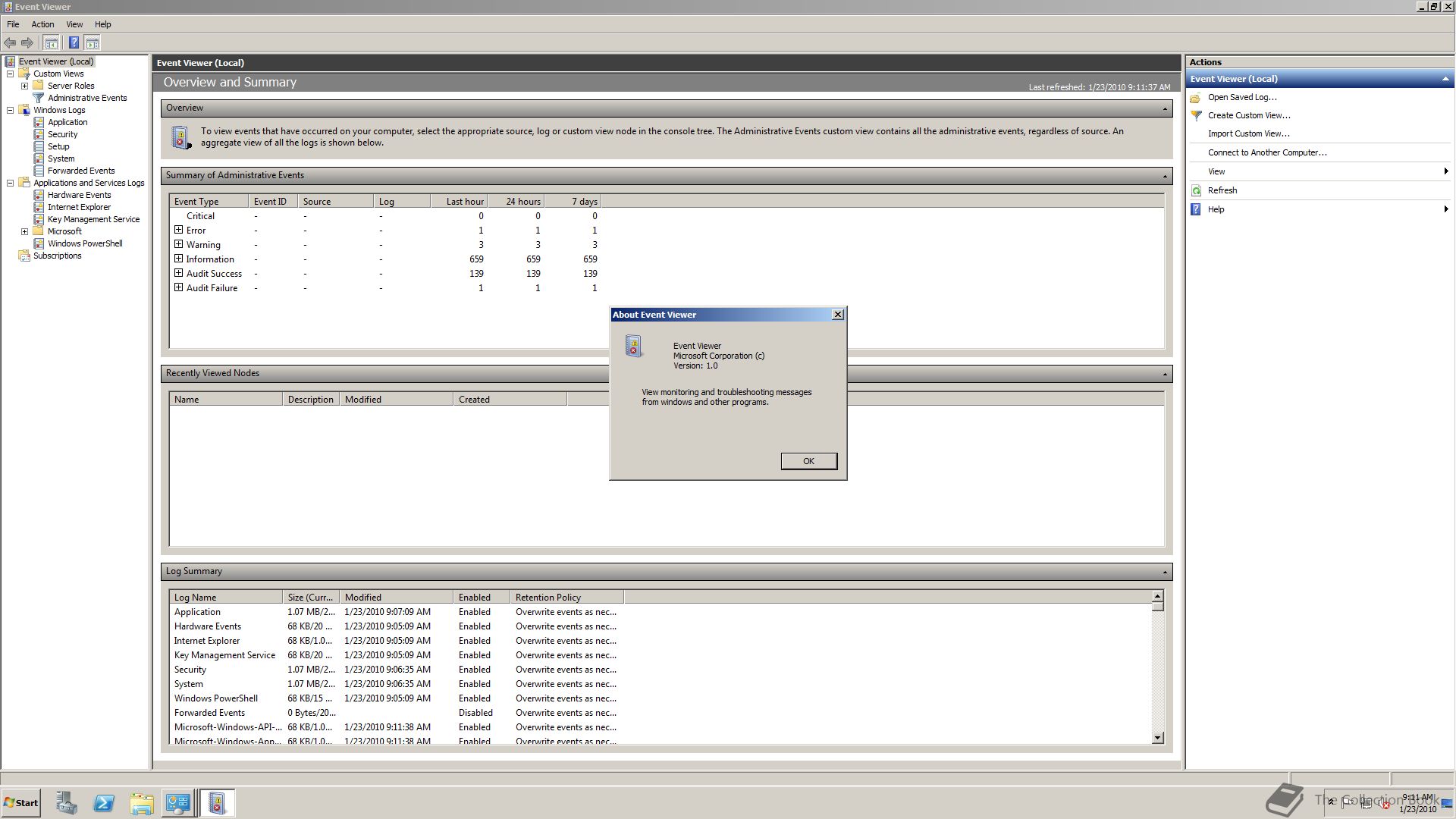This screenshot has width=1456, height=819.
Task: Switch to Event Viewer taskbar button
Action: (217, 803)
